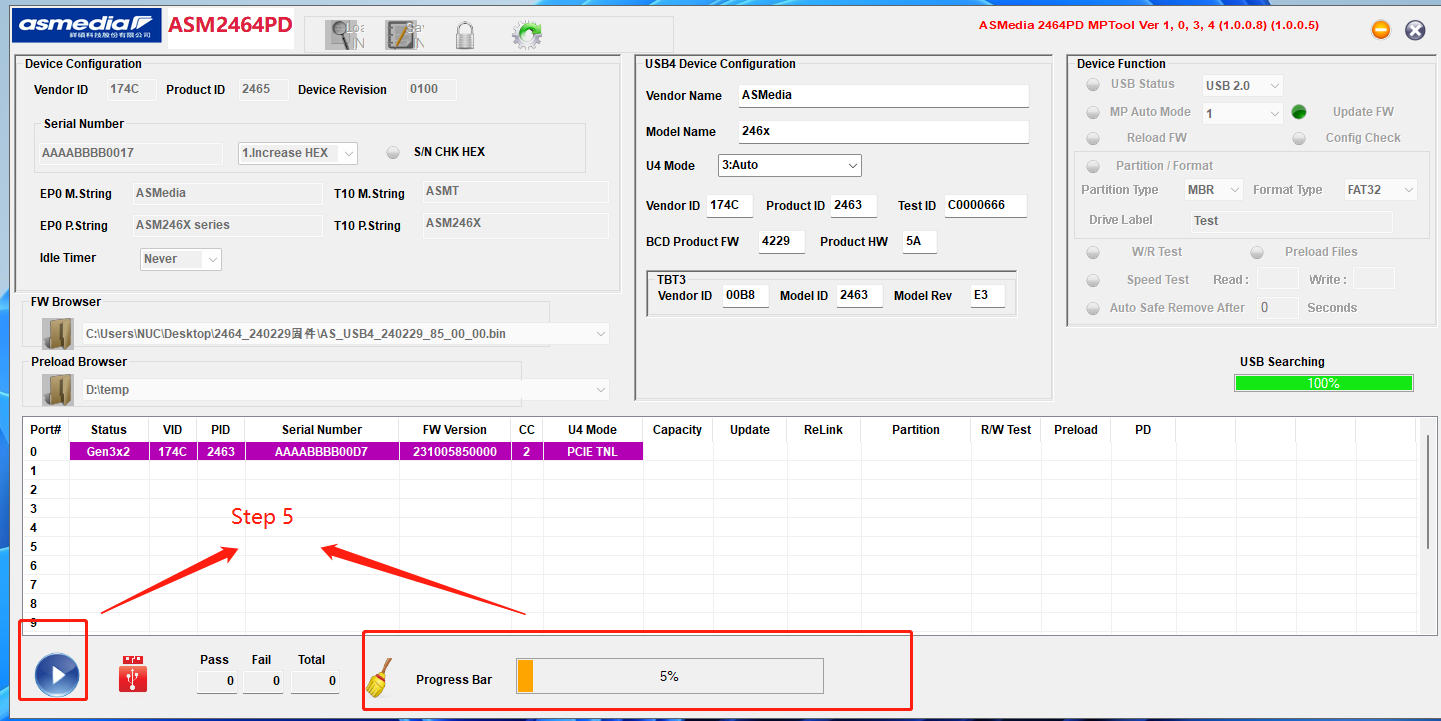
Task: Enable the W/R Test option
Action: coord(1093,253)
